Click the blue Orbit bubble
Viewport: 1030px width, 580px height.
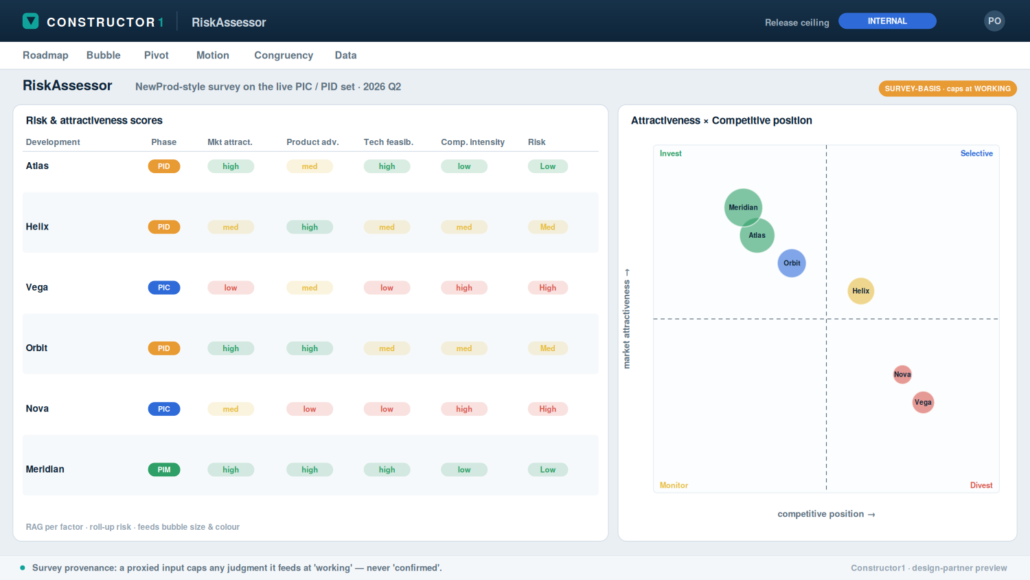[x=792, y=263]
